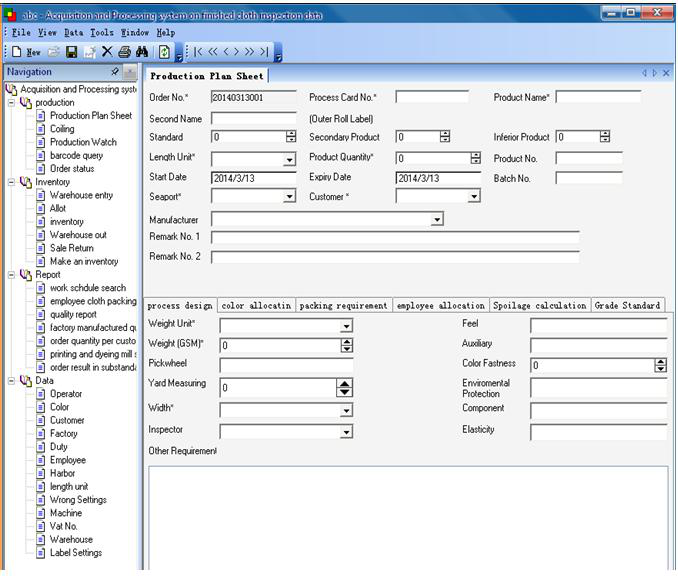Open the Tools menu
This screenshot has height=576, width=678.
[102, 32]
